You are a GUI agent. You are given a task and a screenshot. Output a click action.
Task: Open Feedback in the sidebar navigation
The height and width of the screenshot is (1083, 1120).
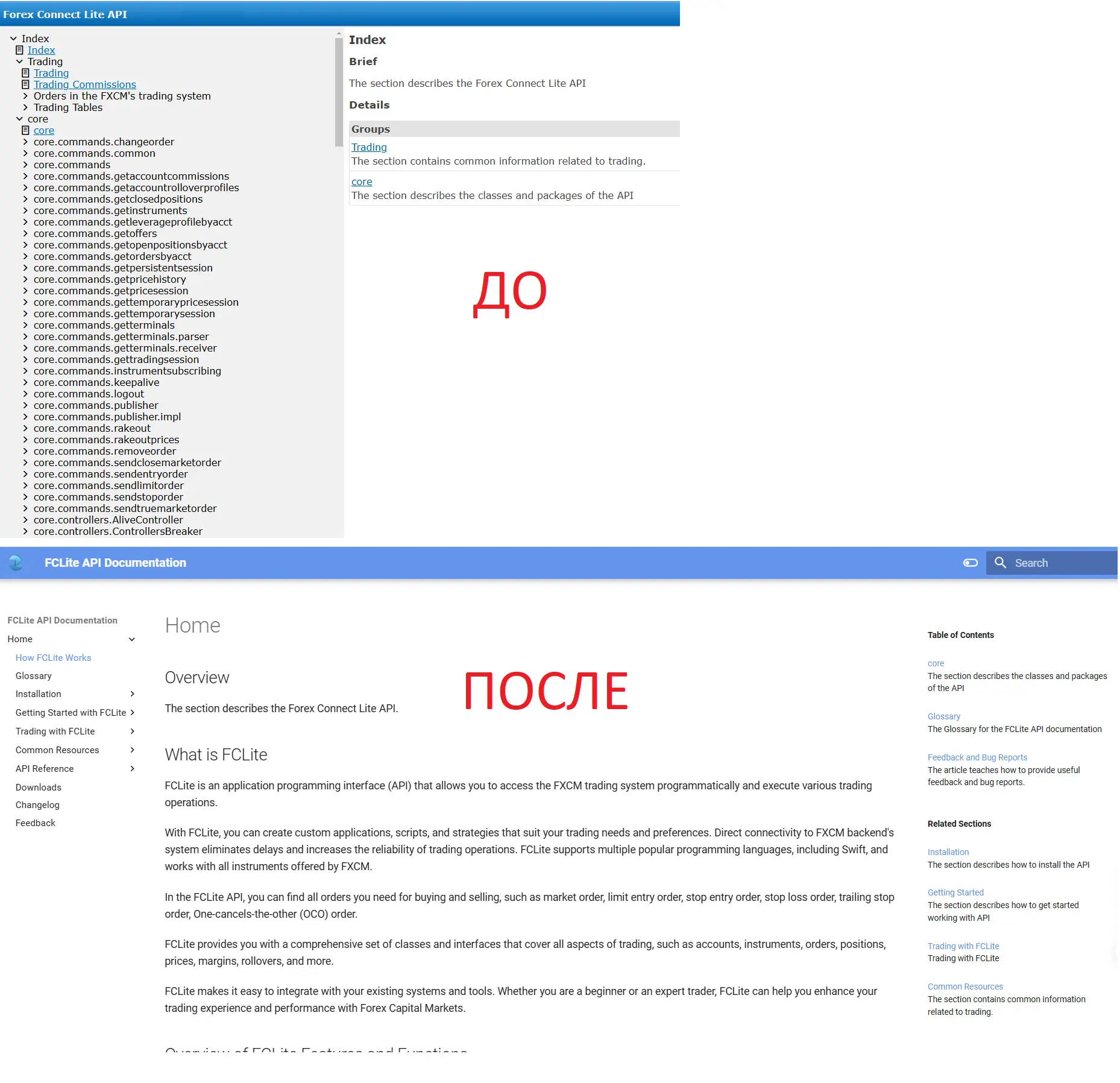click(36, 823)
